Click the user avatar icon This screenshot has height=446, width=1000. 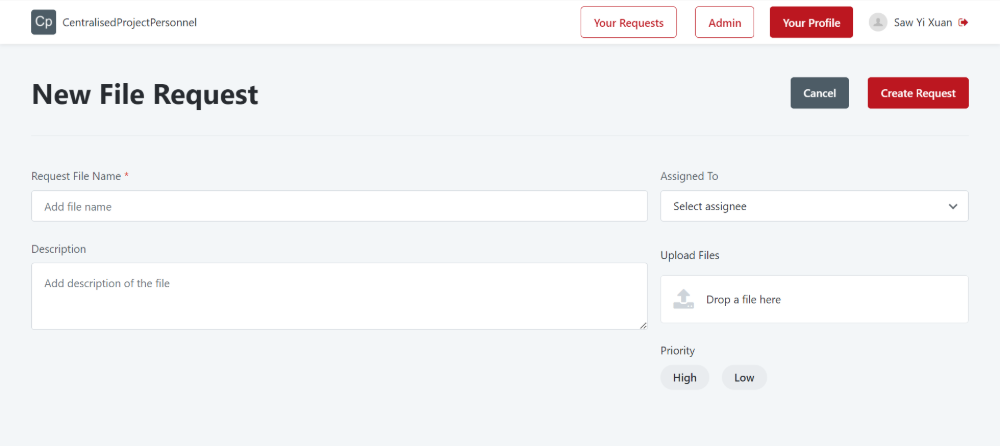coord(878,22)
